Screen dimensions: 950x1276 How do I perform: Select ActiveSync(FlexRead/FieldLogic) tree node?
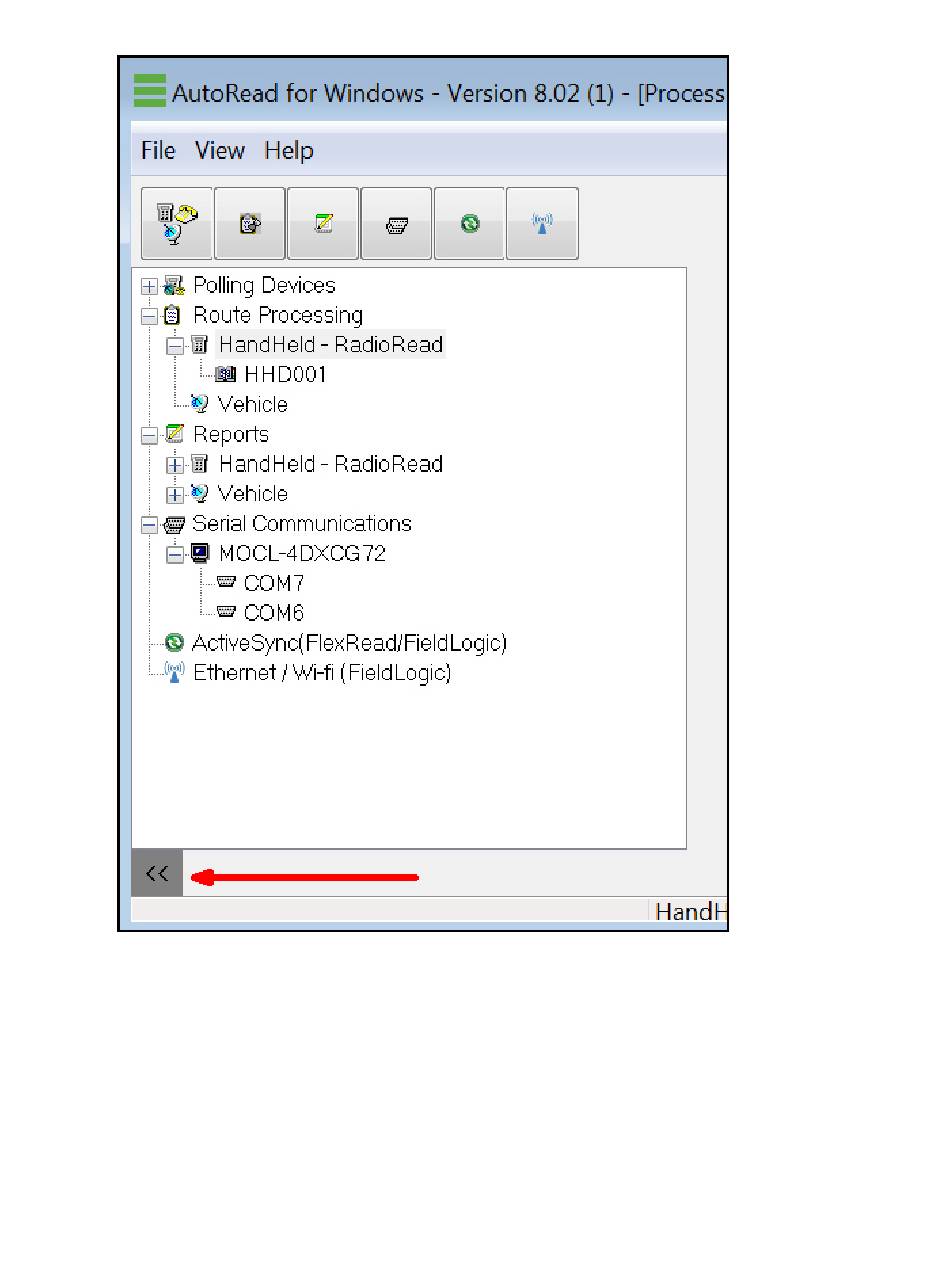[x=350, y=643]
